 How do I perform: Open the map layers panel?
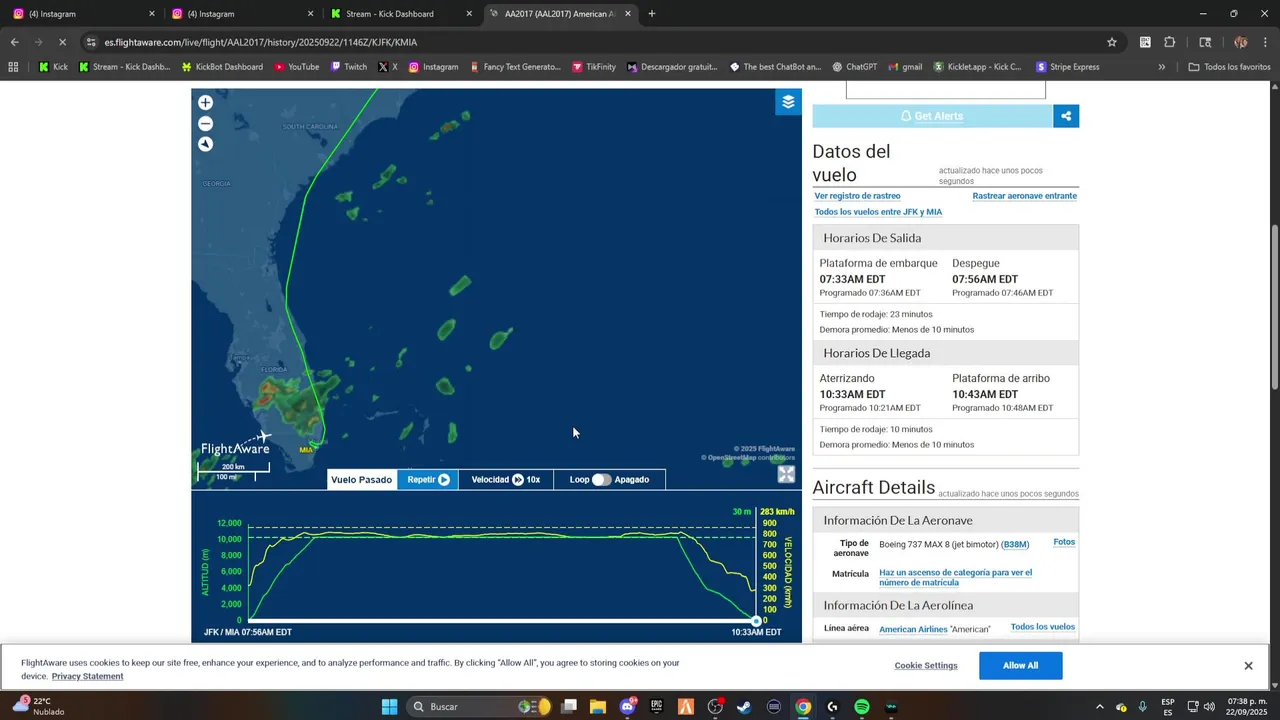pyautogui.click(x=788, y=102)
